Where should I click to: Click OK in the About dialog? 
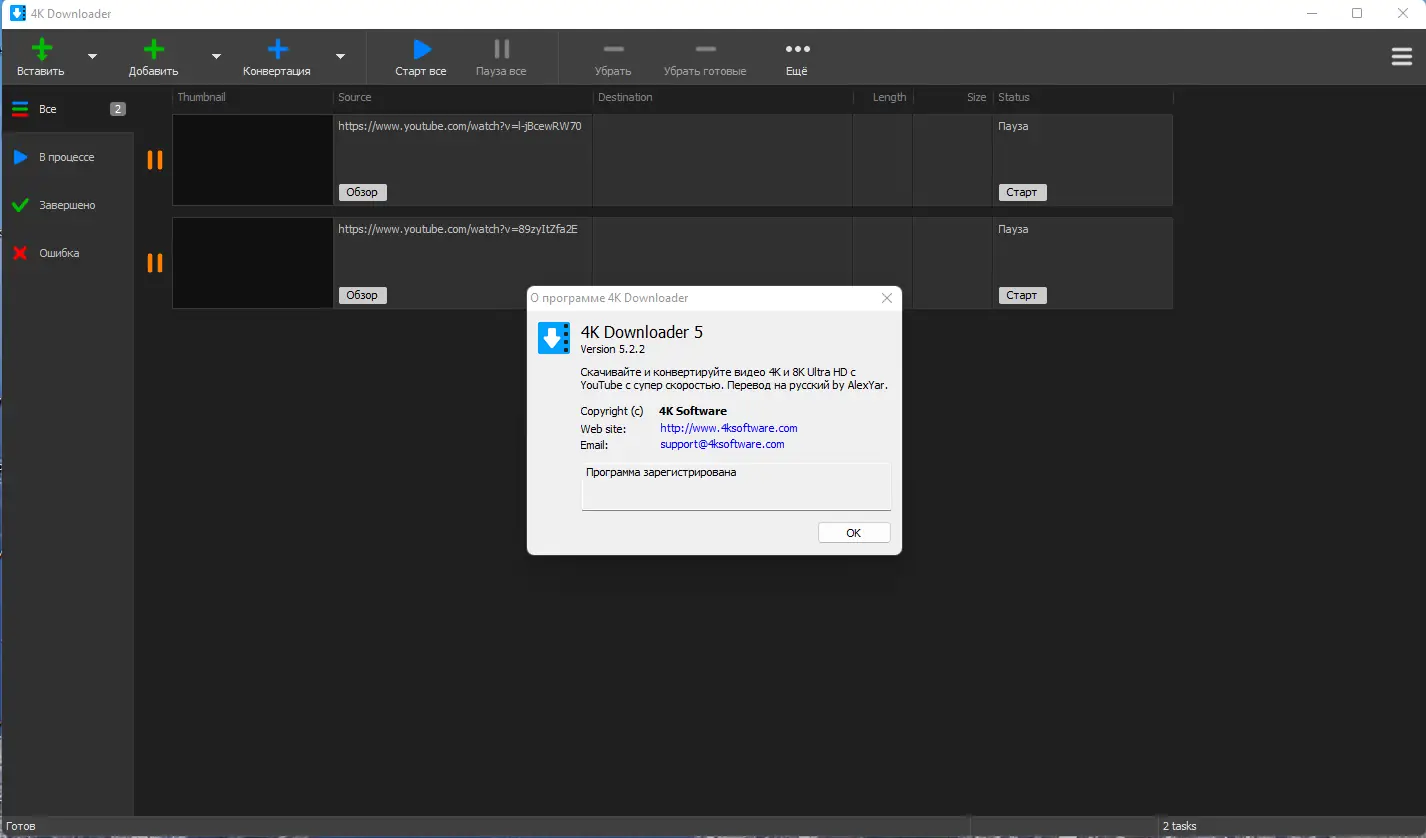(x=853, y=532)
